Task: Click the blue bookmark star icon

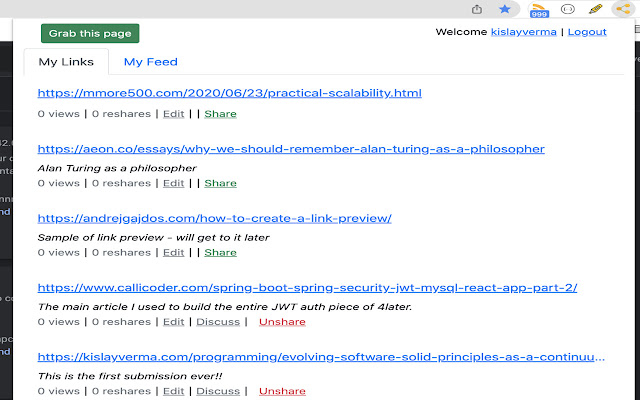Action: [x=505, y=9]
